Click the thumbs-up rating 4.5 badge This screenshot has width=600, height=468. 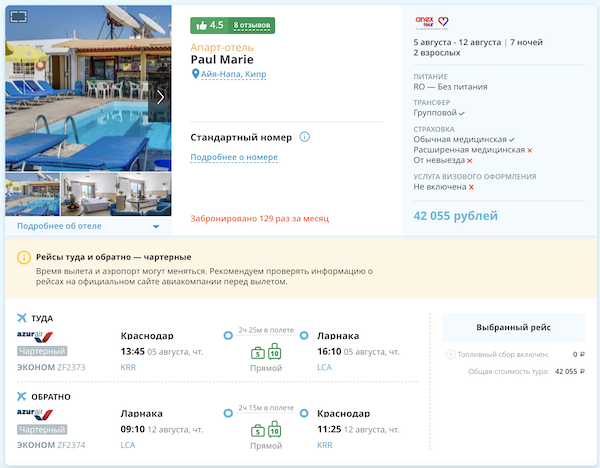click(x=209, y=25)
